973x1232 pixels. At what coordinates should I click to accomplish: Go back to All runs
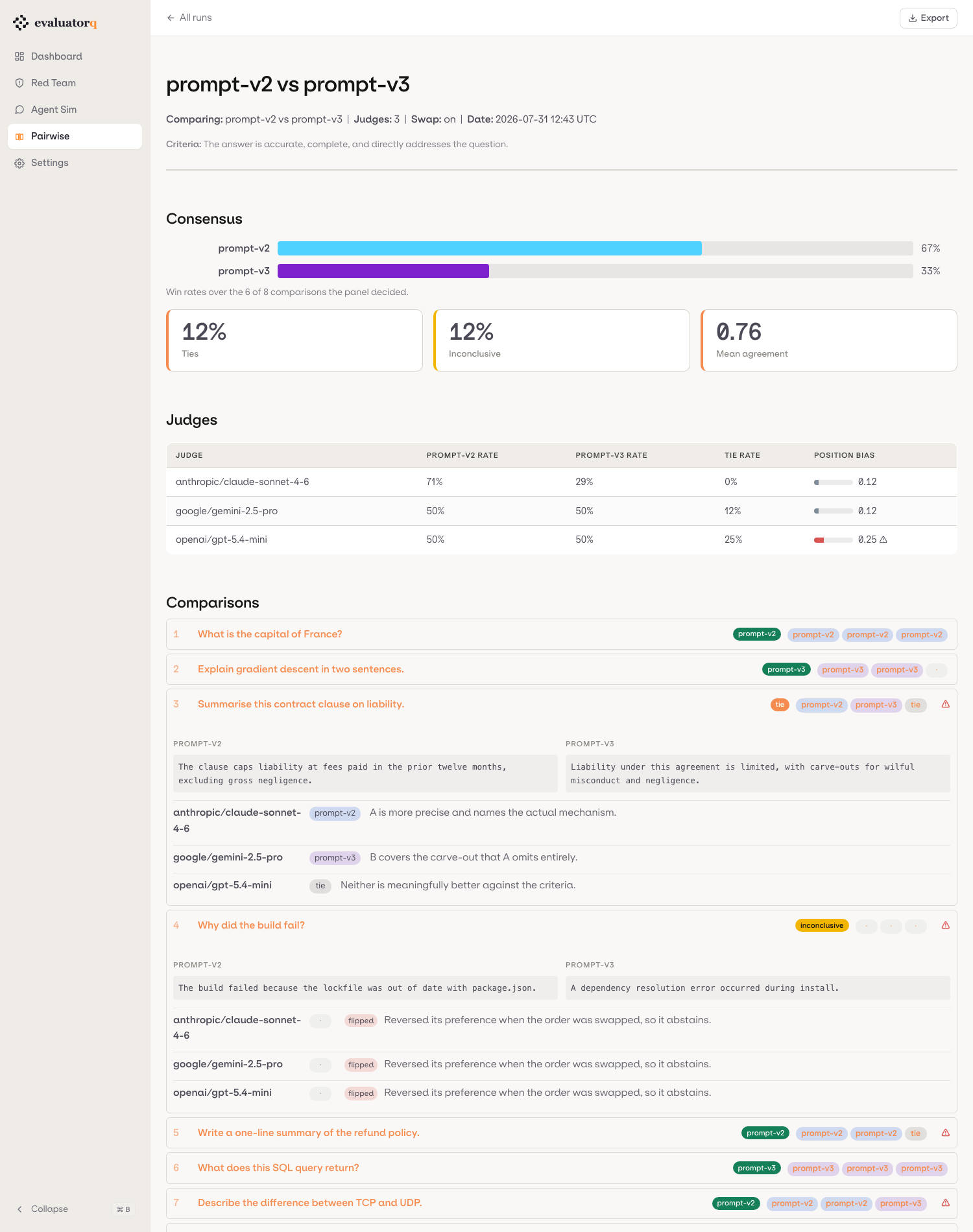click(x=189, y=18)
